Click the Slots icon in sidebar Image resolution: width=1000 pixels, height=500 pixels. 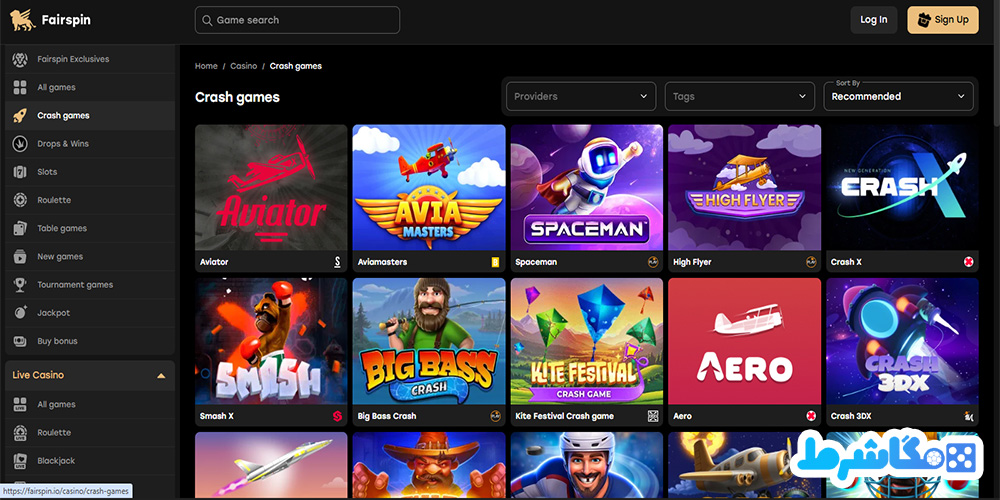(x=20, y=172)
